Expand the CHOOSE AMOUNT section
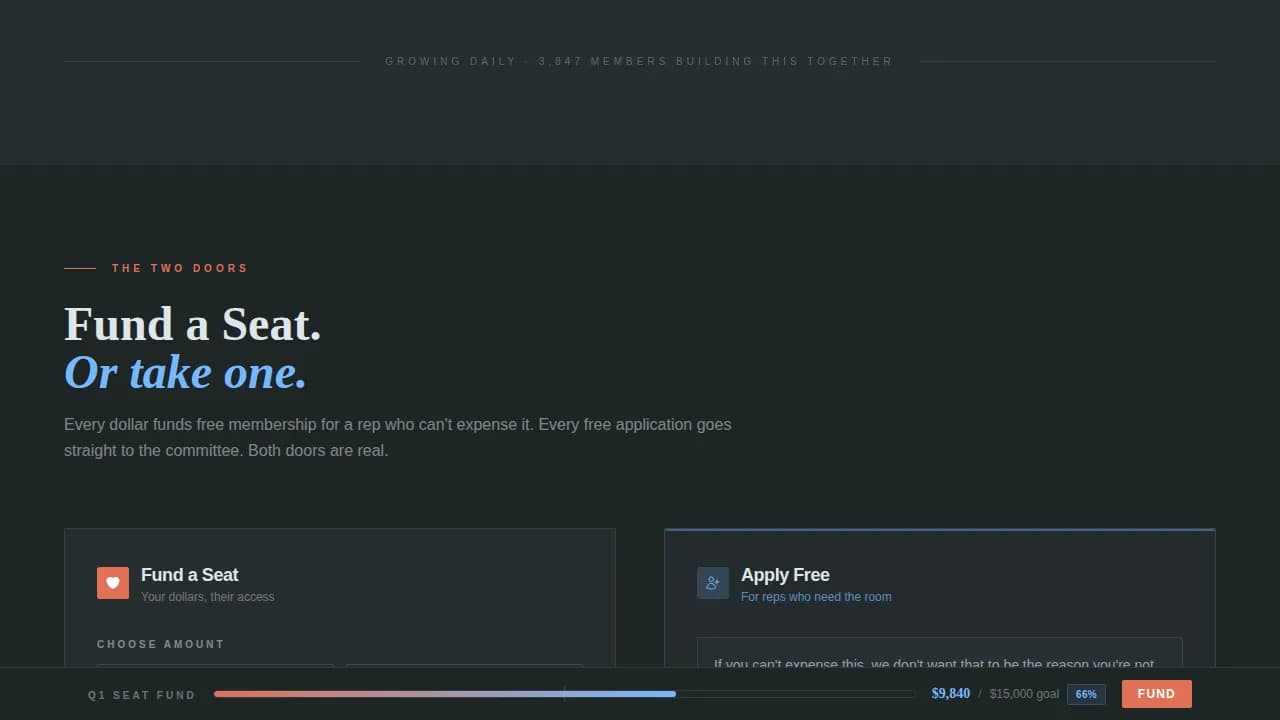This screenshot has width=1280, height=720. click(x=161, y=644)
